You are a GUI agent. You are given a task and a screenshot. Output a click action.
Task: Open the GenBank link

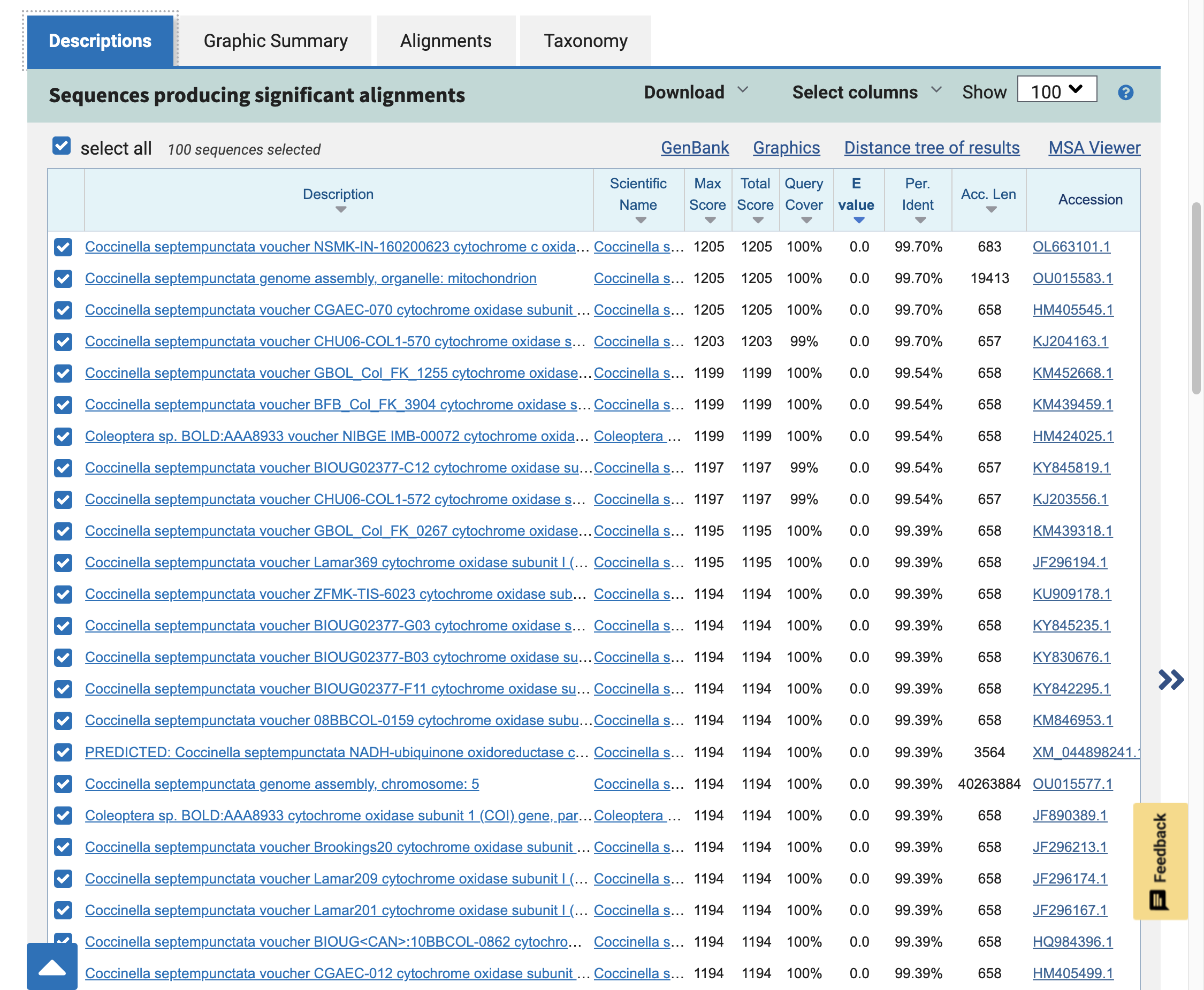[x=695, y=148]
